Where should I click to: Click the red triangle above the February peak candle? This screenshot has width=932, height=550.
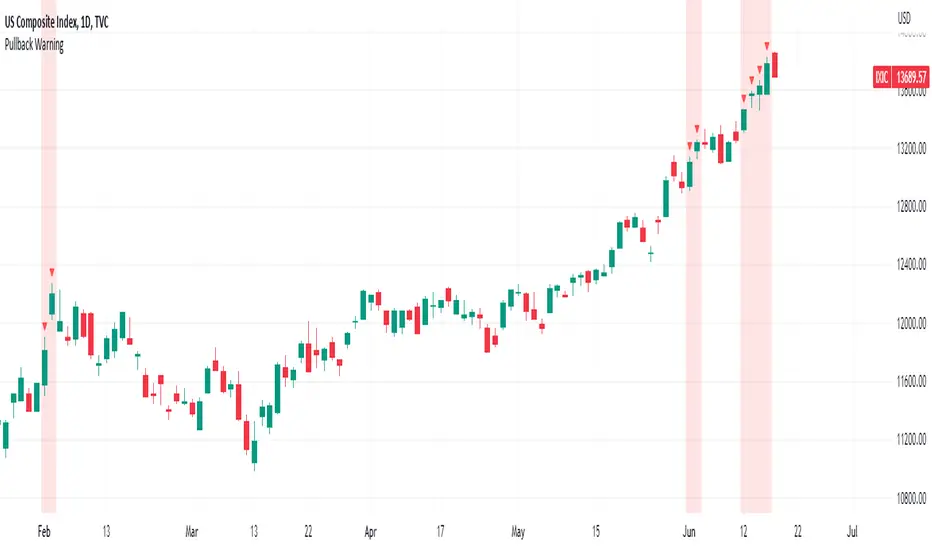[x=52, y=271]
